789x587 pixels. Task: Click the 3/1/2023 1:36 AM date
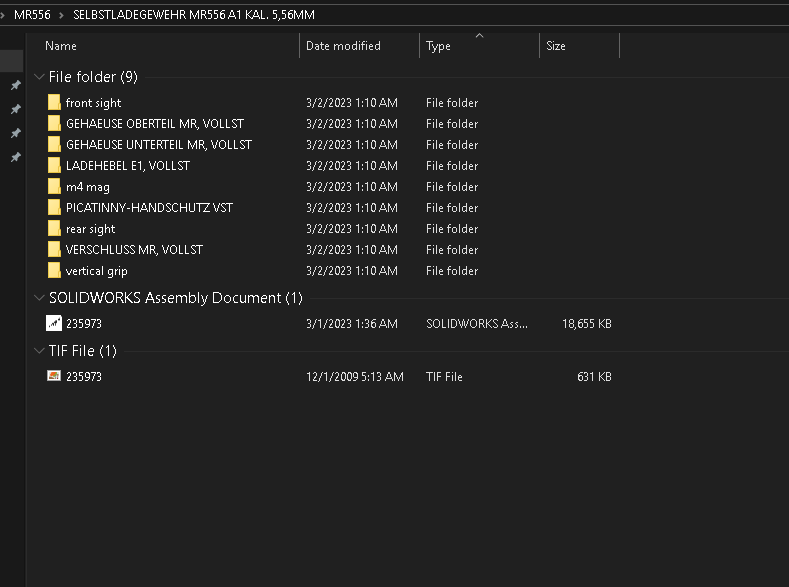point(352,324)
